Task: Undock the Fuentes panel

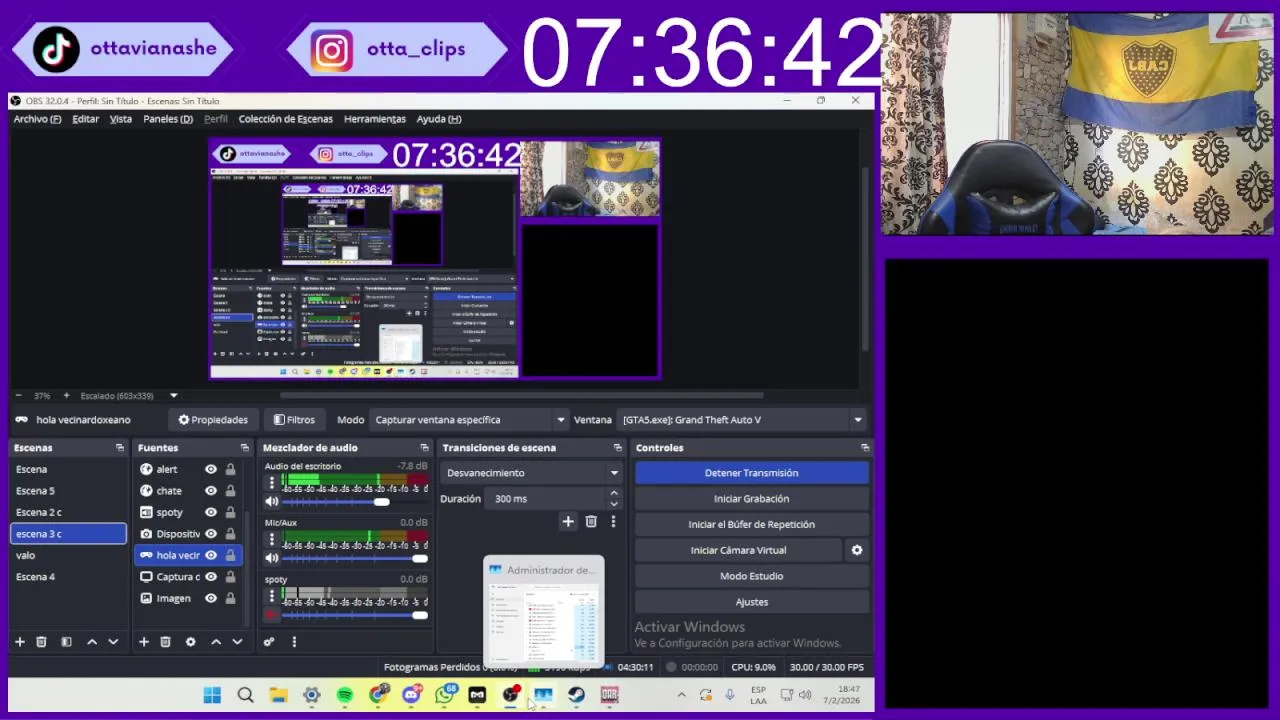Action: 244,448
